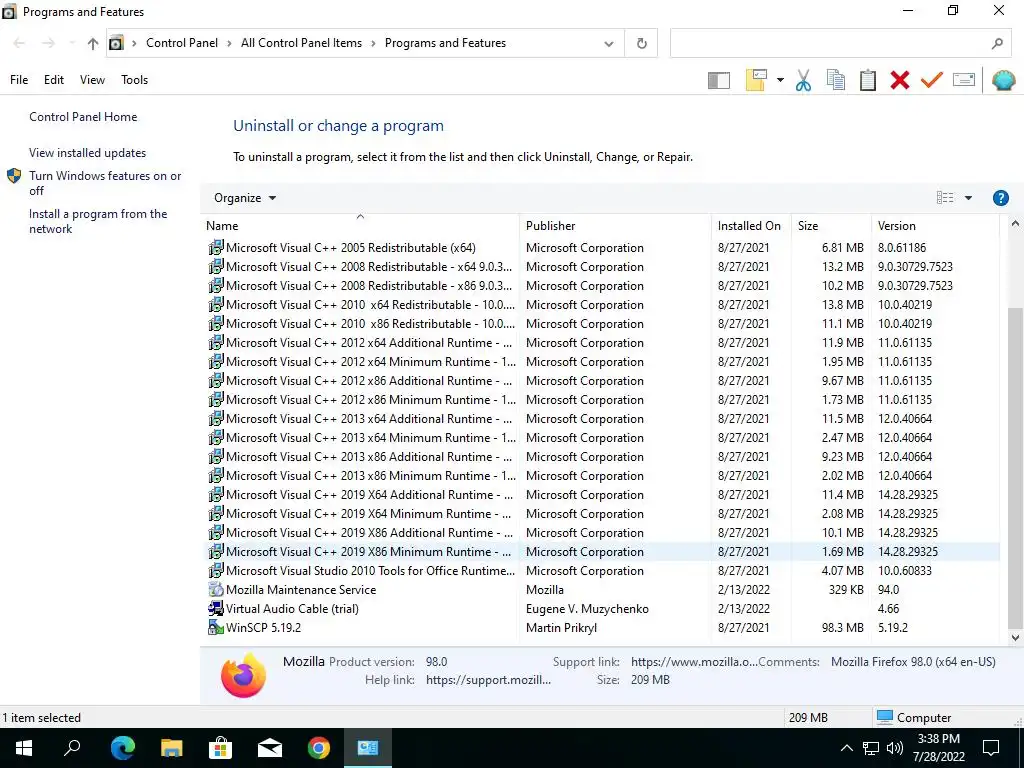Click the Firefox logo in the details pane

[243, 675]
